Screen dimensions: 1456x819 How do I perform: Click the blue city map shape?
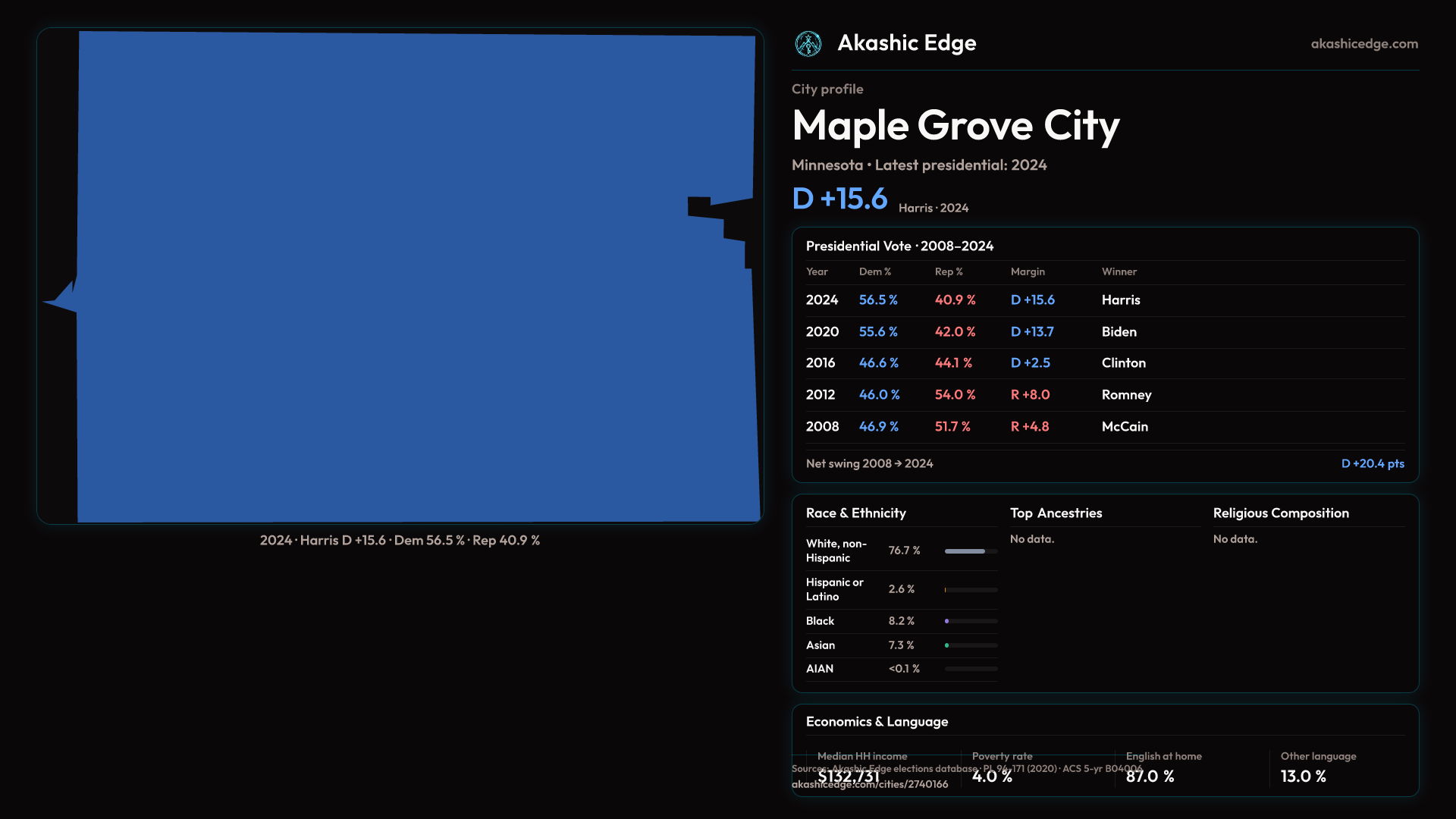tap(417, 277)
